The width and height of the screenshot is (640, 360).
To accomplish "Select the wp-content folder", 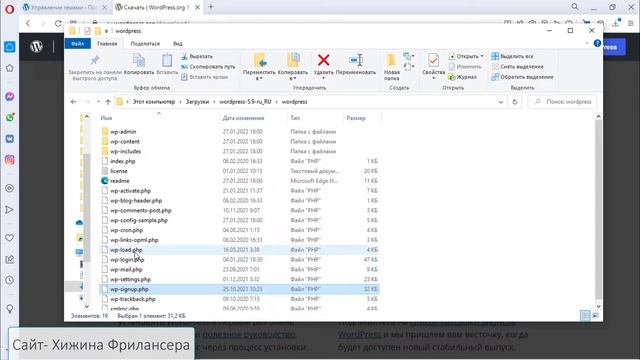I will pos(124,142).
